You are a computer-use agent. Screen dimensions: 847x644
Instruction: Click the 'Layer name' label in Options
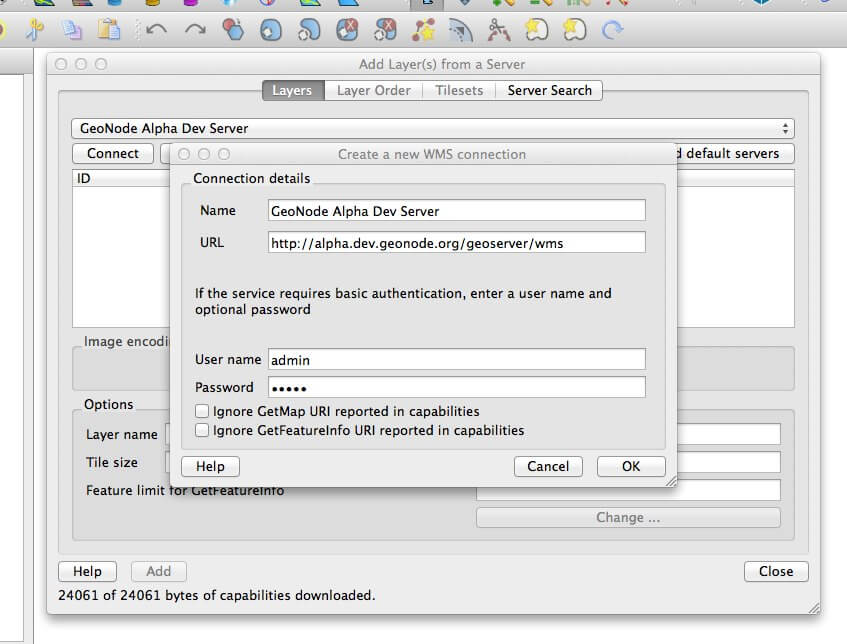click(x=122, y=434)
